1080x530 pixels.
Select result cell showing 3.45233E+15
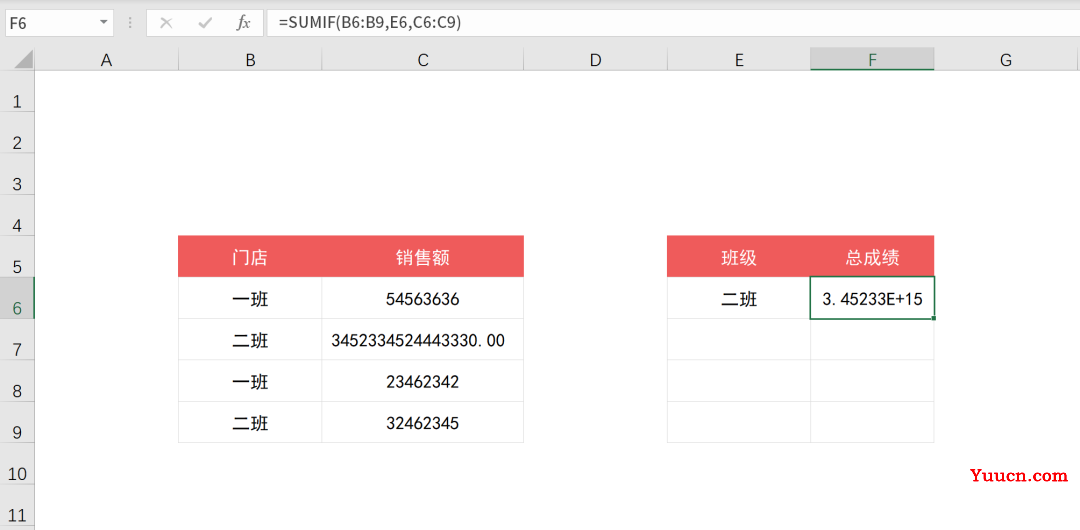pos(872,298)
